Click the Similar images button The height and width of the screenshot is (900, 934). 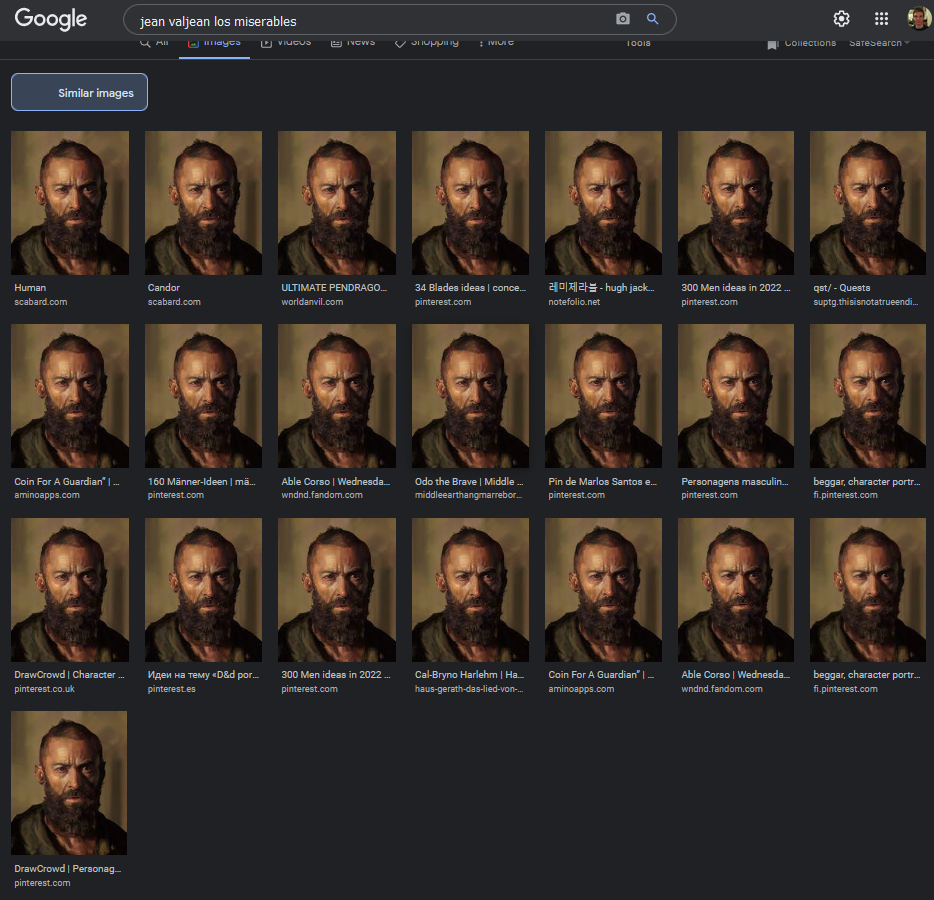tap(80, 93)
